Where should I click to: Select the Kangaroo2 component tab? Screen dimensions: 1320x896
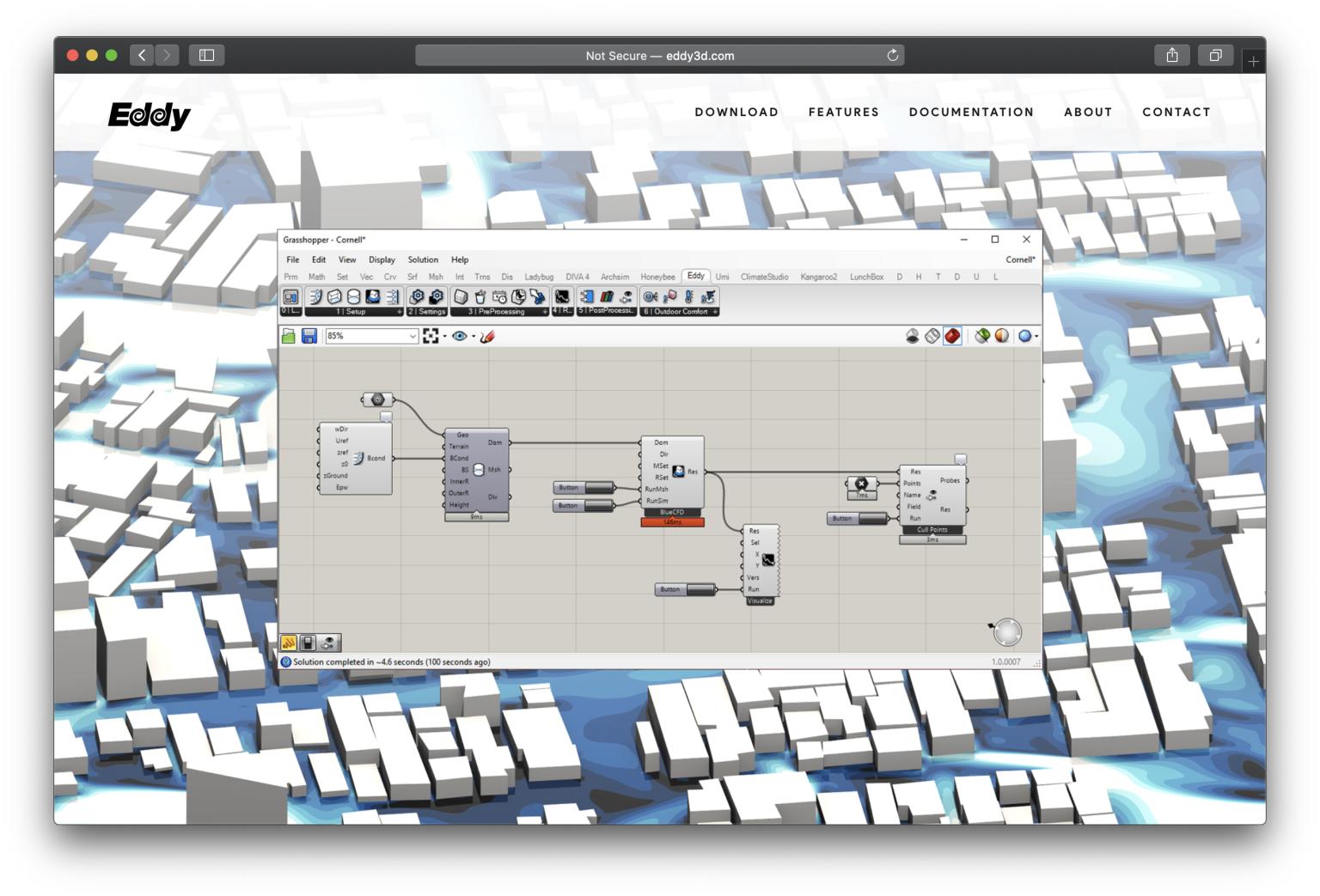coord(818,277)
